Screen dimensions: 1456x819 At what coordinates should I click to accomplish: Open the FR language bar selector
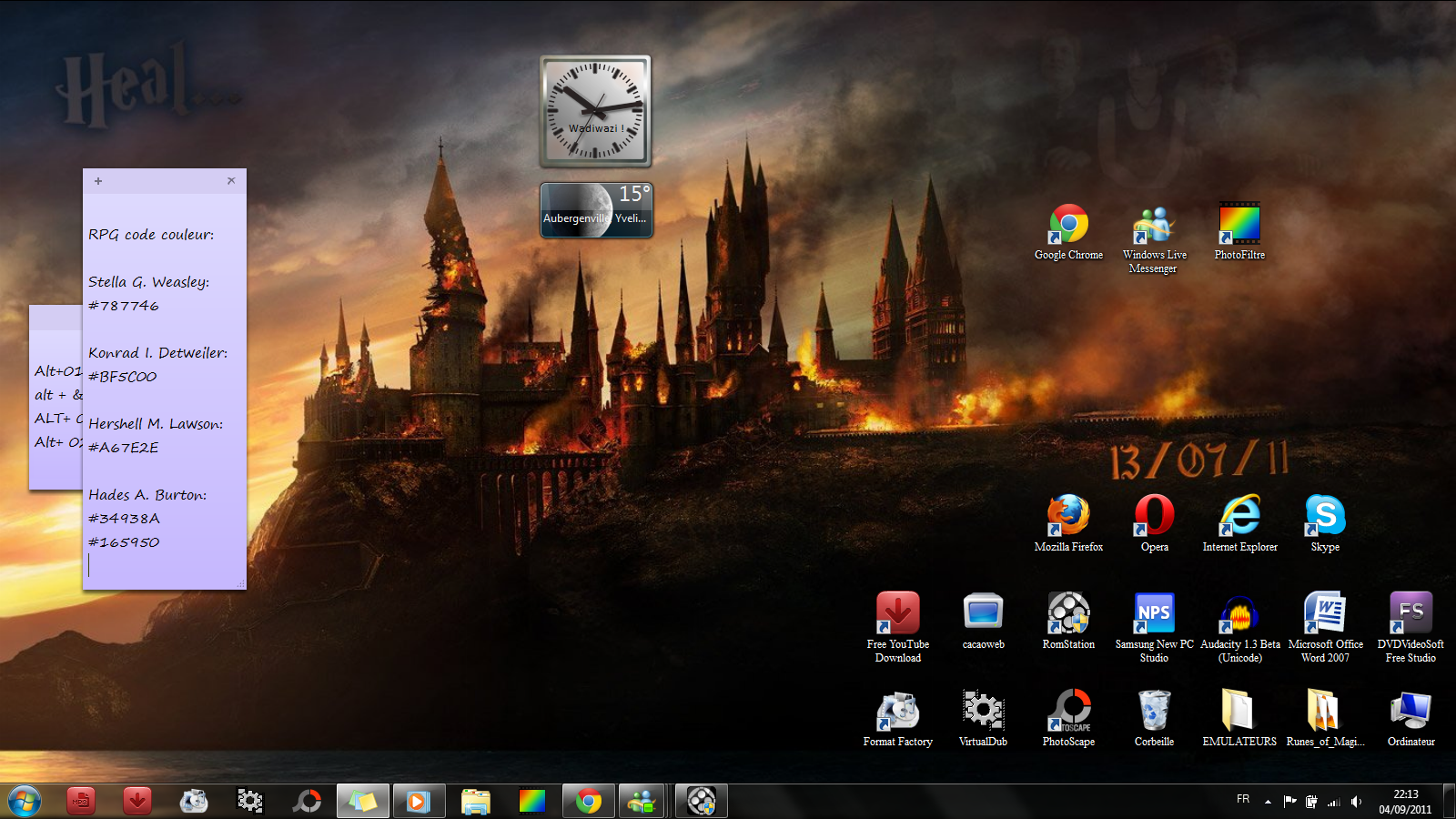click(1243, 799)
